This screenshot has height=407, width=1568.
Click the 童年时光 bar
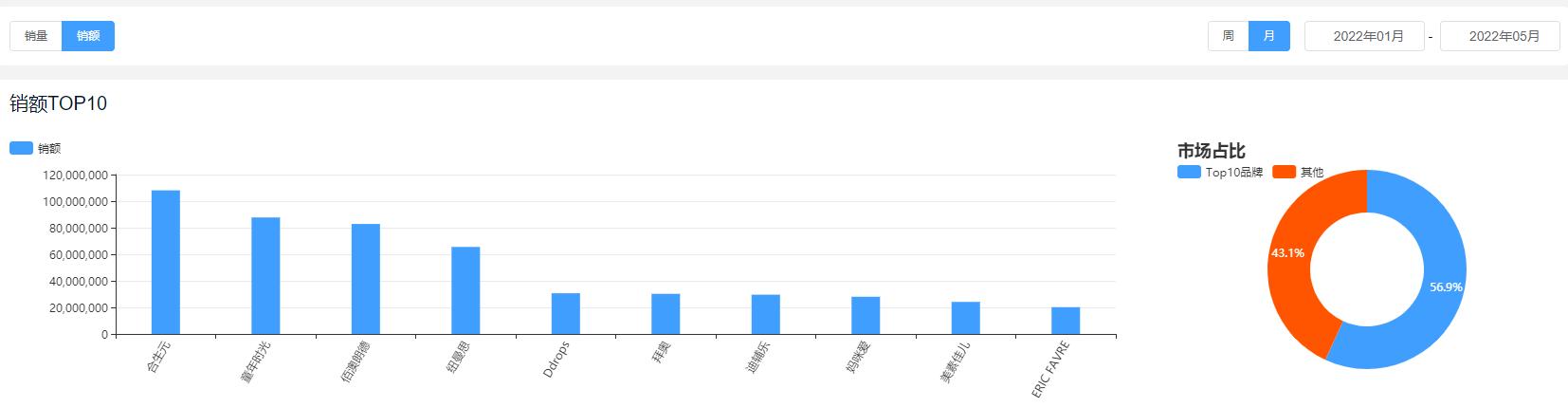(265, 275)
